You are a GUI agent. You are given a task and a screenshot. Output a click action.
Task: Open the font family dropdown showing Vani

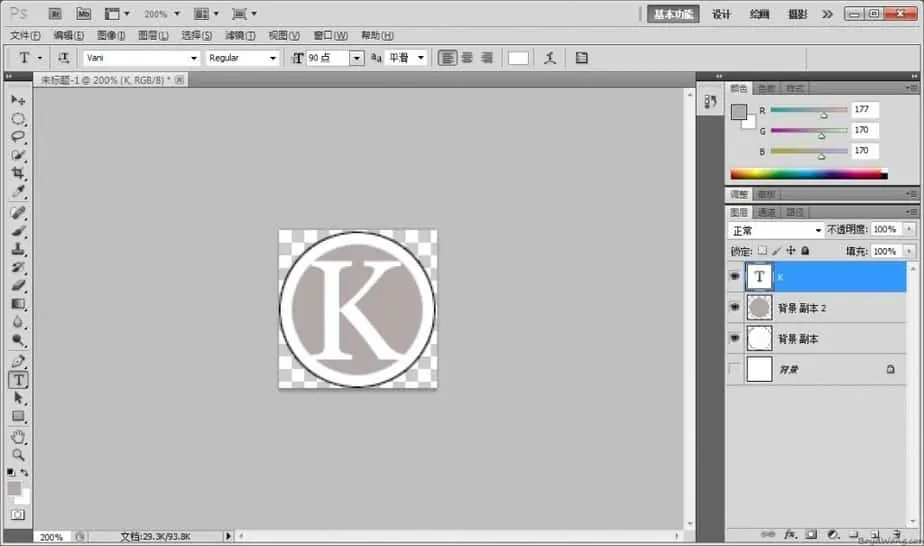(x=141, y=58)
